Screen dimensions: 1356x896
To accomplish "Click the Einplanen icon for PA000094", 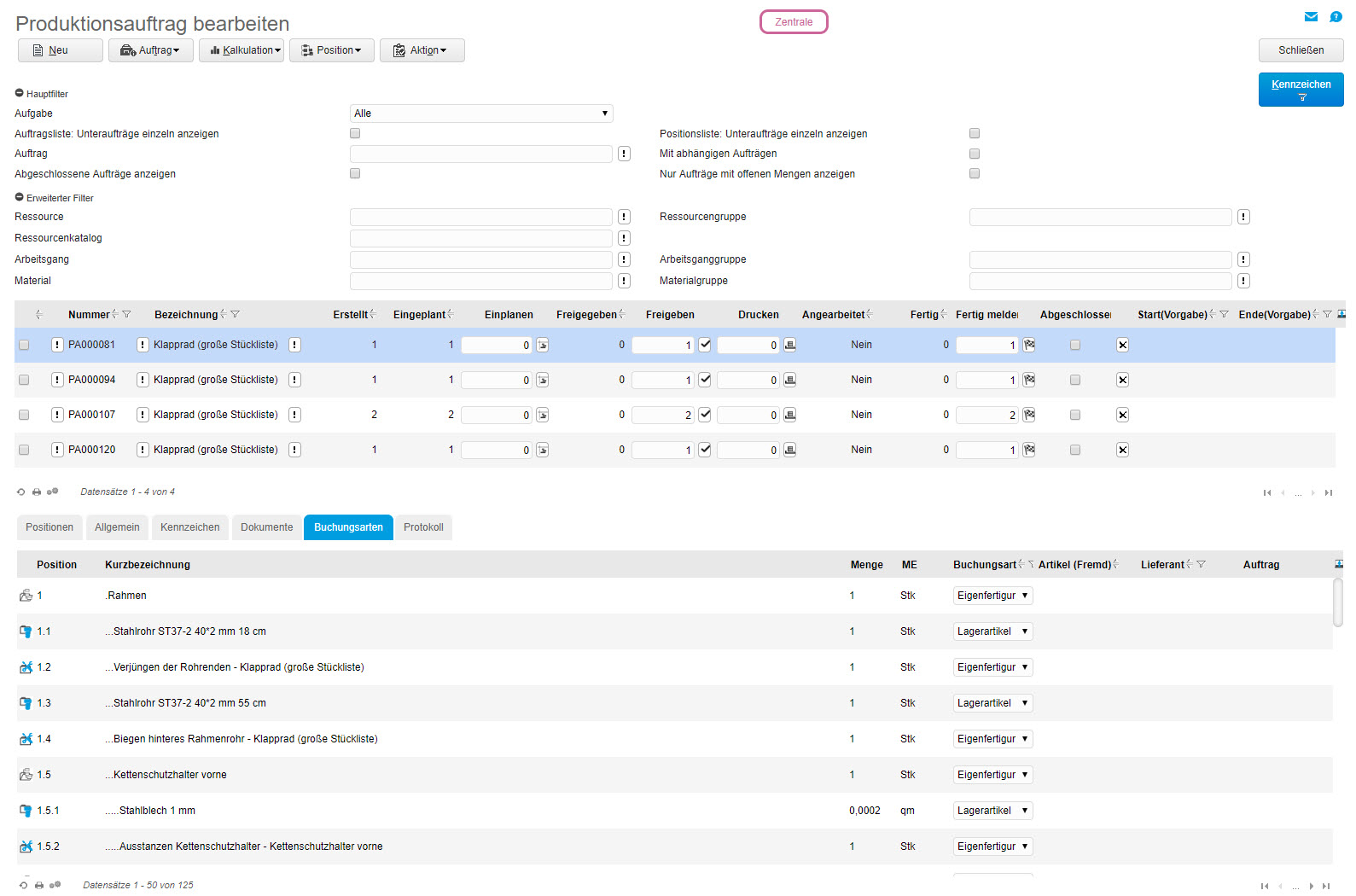I will click(543, 380).
